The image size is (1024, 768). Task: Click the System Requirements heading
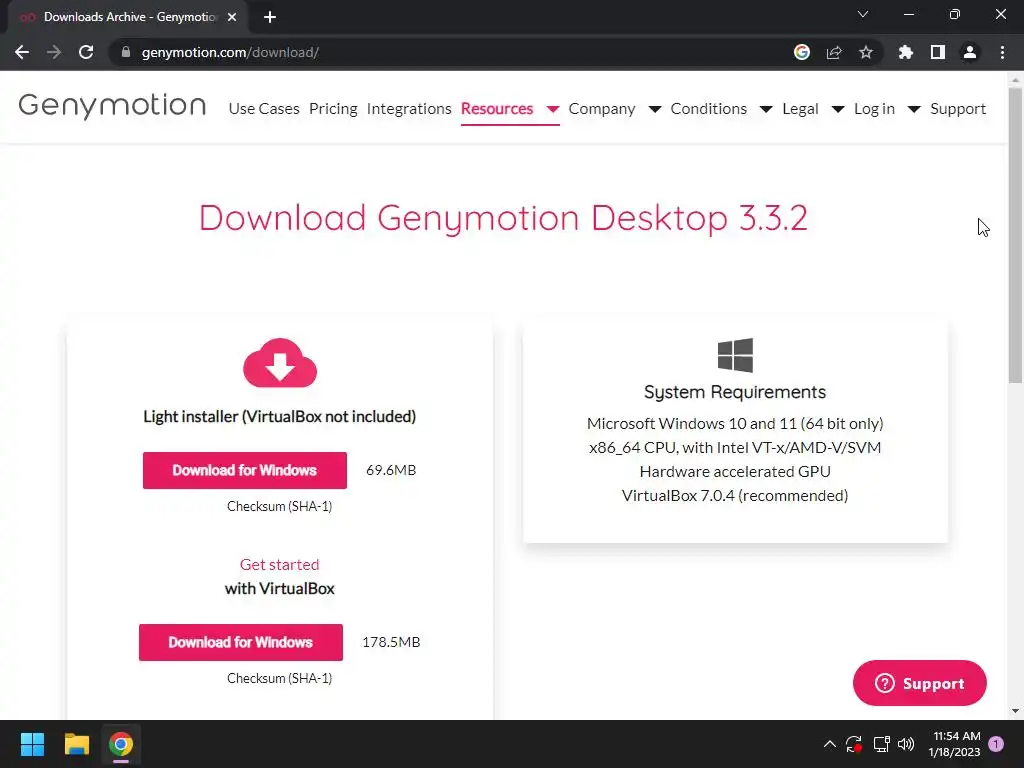pyautogui.click(x=735, y=392)
